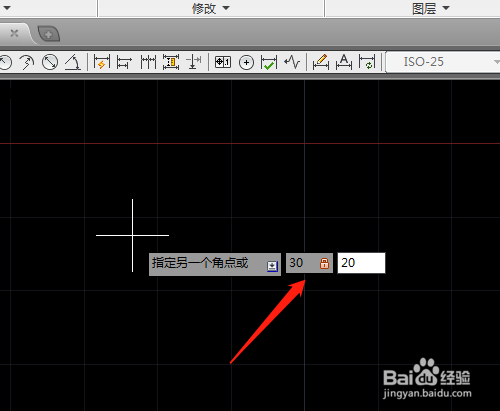Click the Dimension Edit pencil icon
Viewport: 500px width, 411px height.
click(321, 62)
